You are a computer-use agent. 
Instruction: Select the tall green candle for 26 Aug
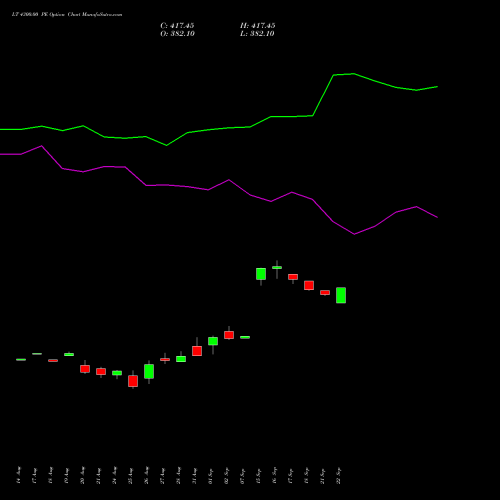[149, 371]
